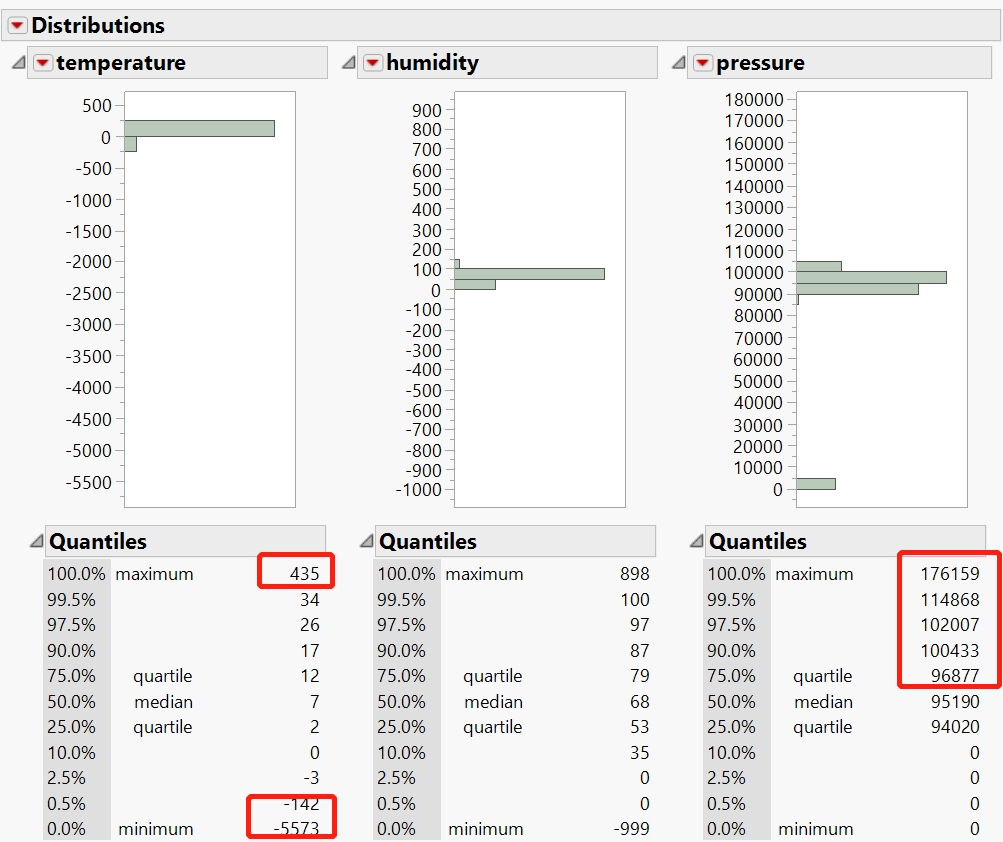The height and width of the screenshot is (842, 1003).
Task: Click the 900 humidity axis label
Action: click(427, 111)
